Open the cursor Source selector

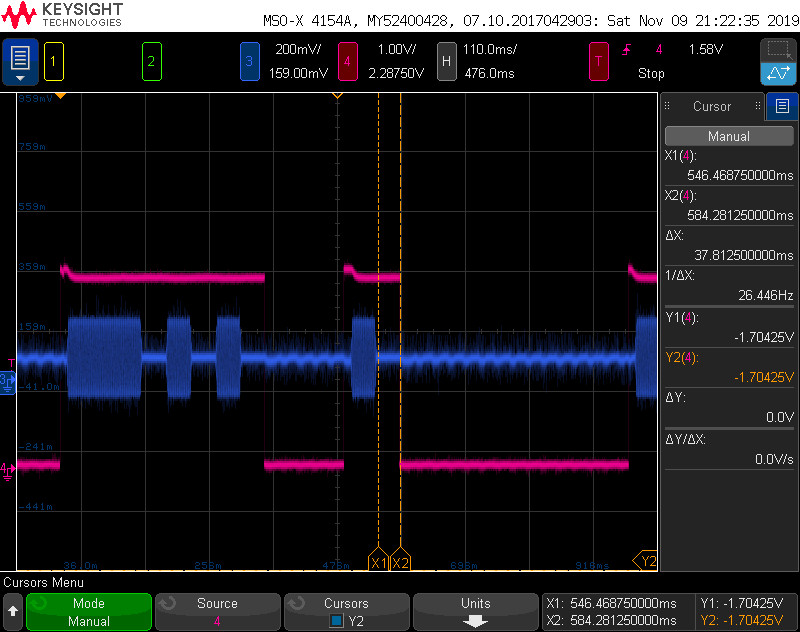pyautogui.click(x=217, y=611)
